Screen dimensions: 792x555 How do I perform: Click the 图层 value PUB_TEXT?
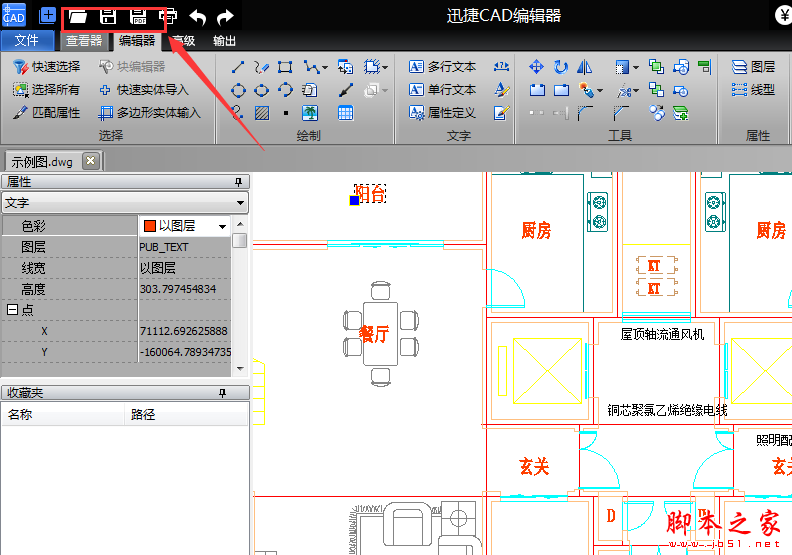pyautogui.click(x=184, y=247)
